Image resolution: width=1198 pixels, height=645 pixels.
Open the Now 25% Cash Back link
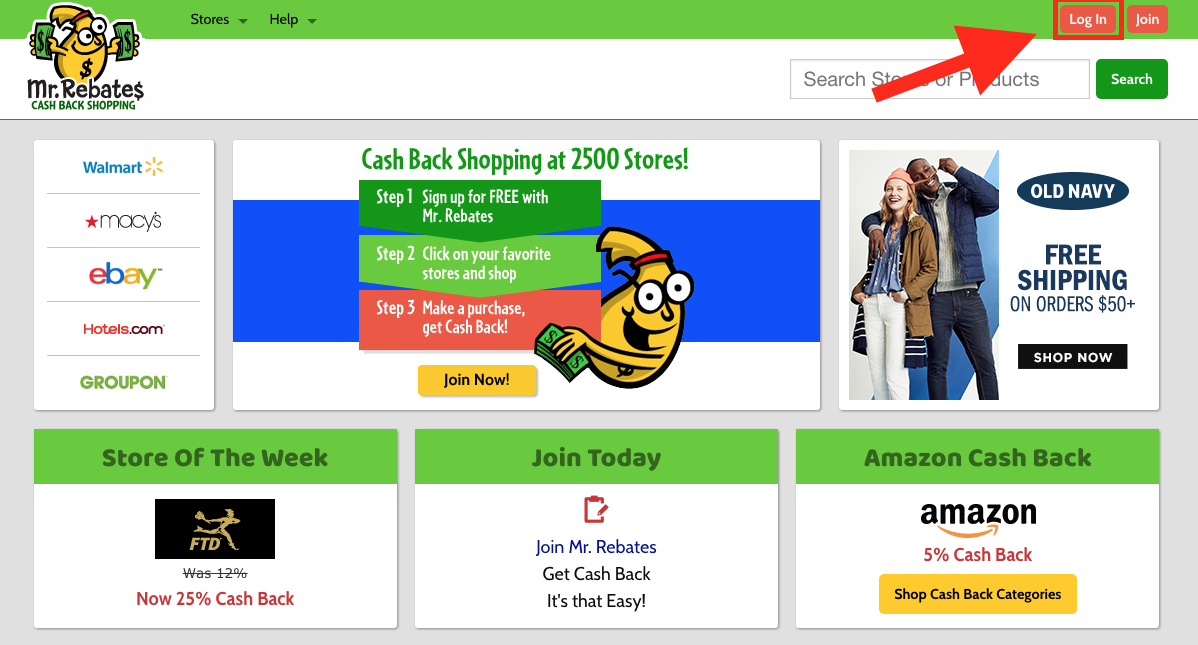click(215, 598)
